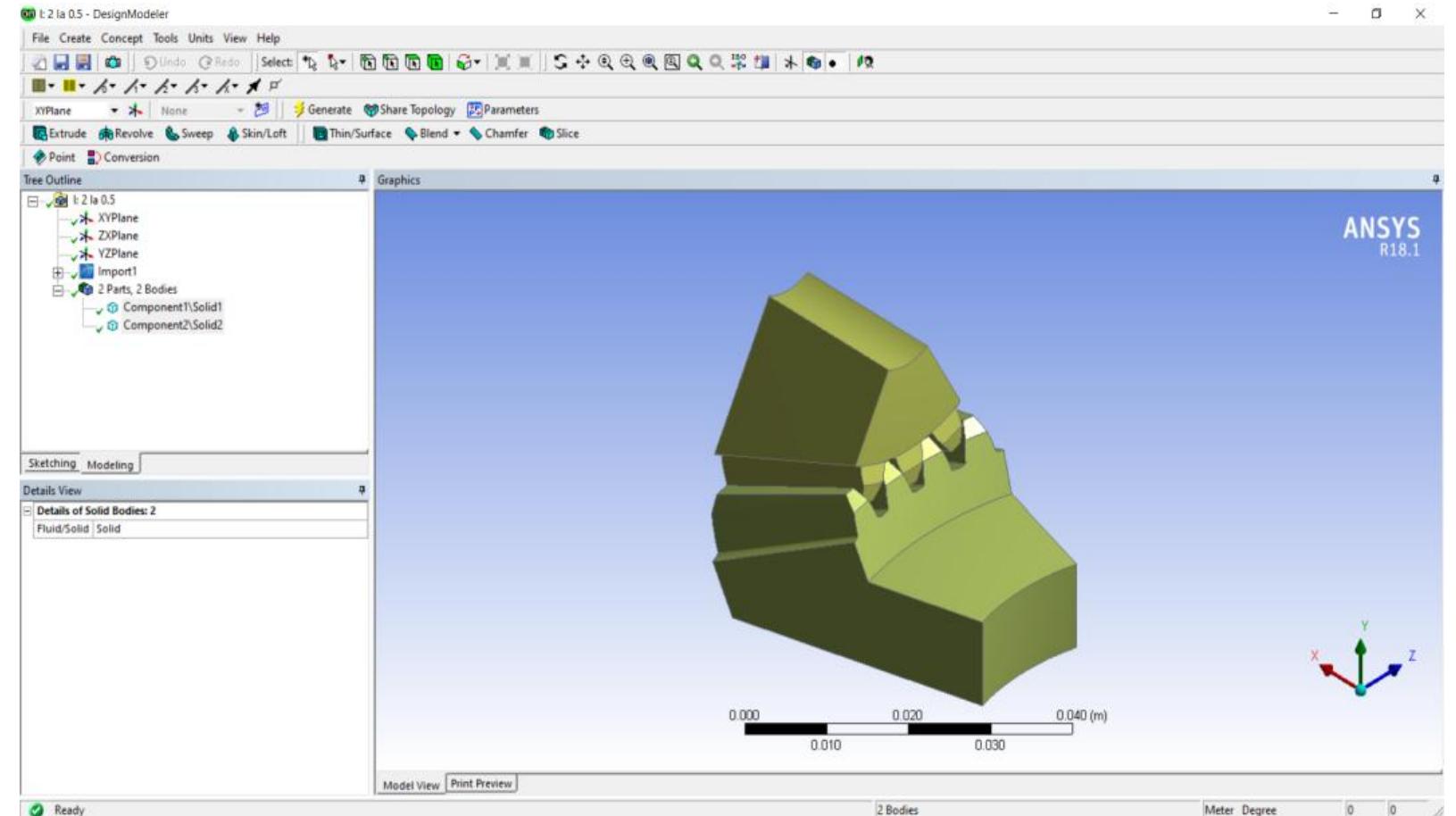The image size is (1456, 816).
Task: Click the Save project icon
Action: point(61,62)
